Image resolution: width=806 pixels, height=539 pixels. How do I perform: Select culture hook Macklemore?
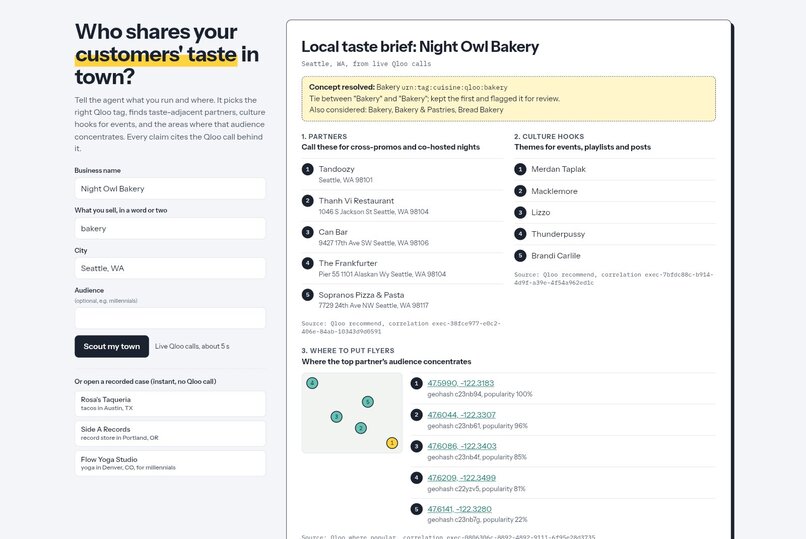point(555,191)
